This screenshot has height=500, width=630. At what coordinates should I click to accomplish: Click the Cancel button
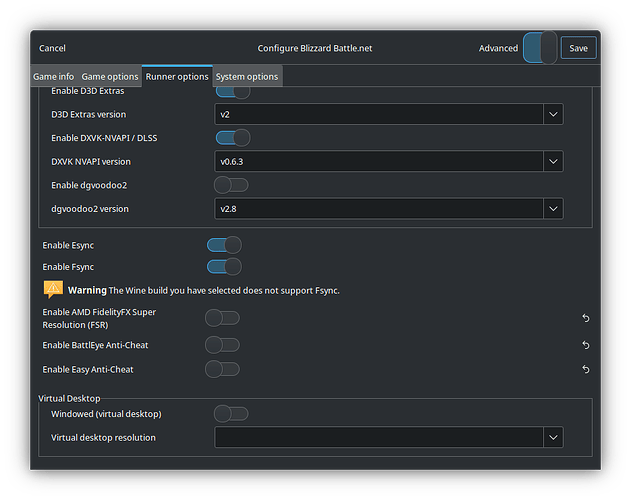coord(52,48)
